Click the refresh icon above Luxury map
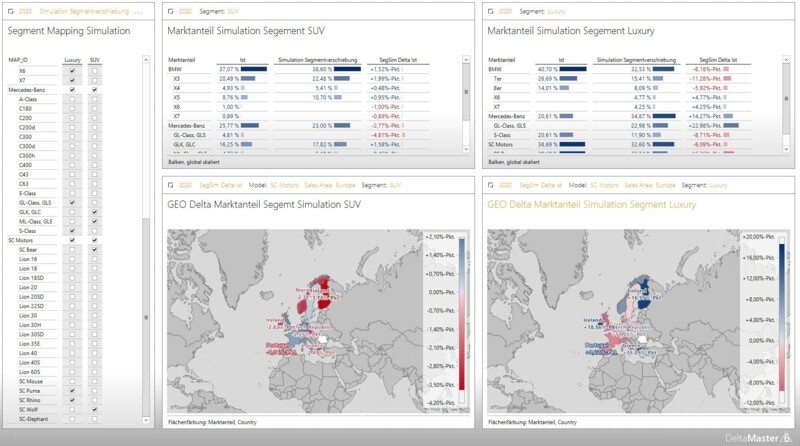This screenshot has width=800, height=446. [x=491, y=185]
